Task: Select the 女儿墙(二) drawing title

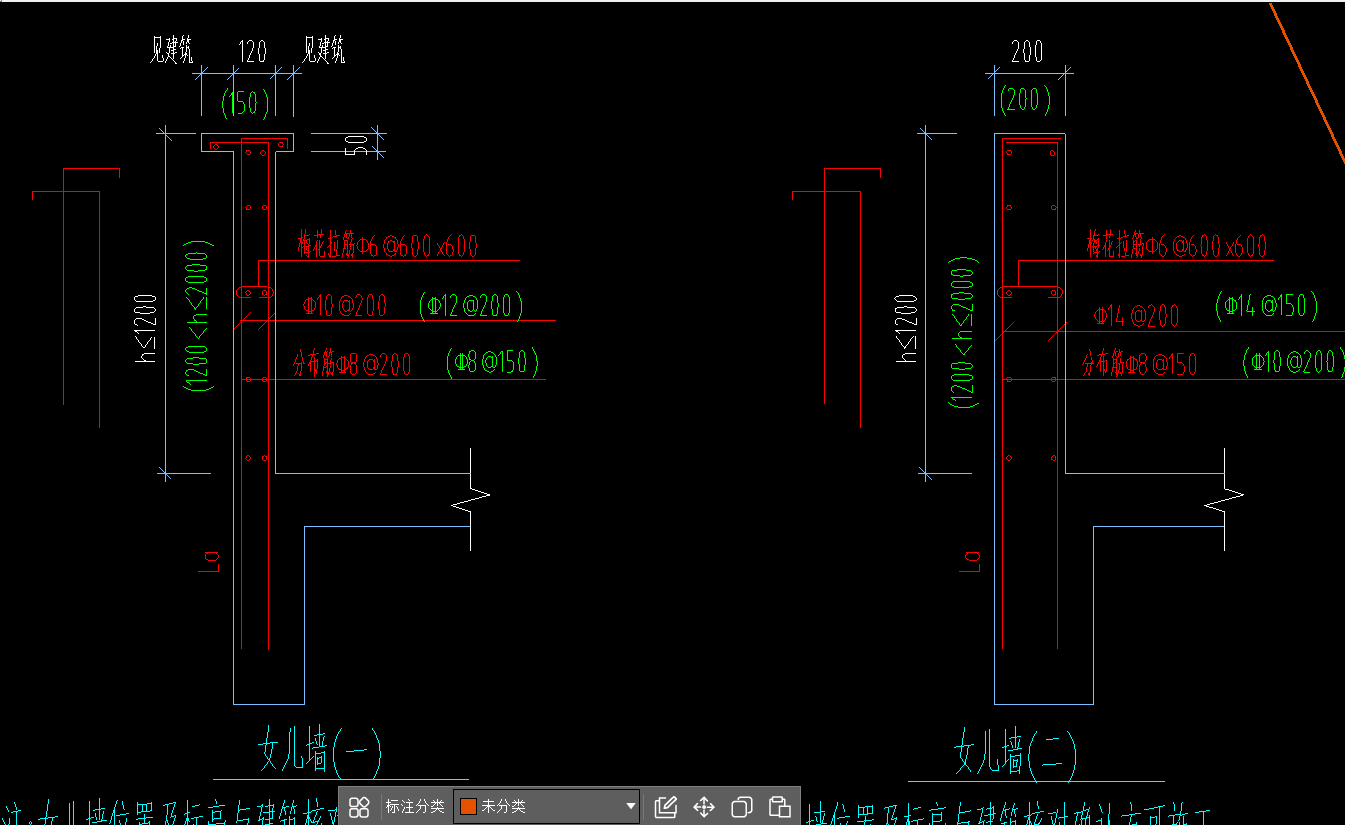Action: pyautogui.click(x=1014, y=753)
